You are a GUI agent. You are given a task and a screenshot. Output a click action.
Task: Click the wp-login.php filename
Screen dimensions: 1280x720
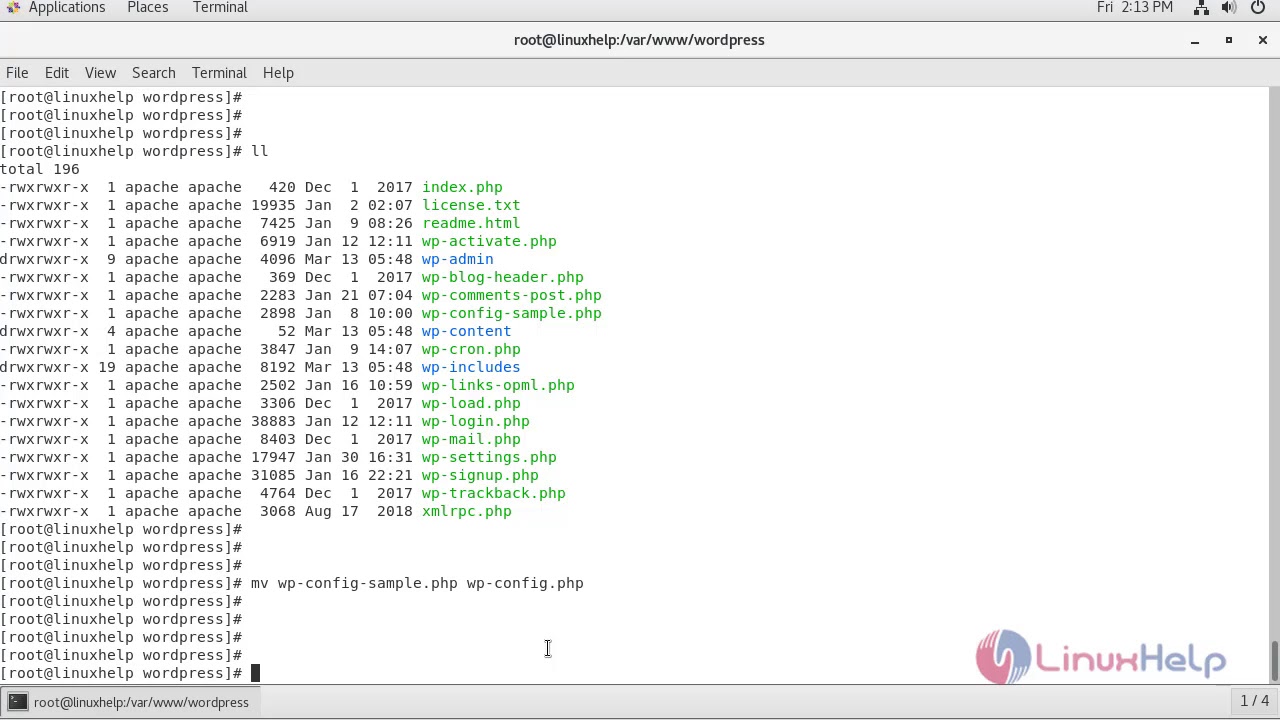[475, 421]
